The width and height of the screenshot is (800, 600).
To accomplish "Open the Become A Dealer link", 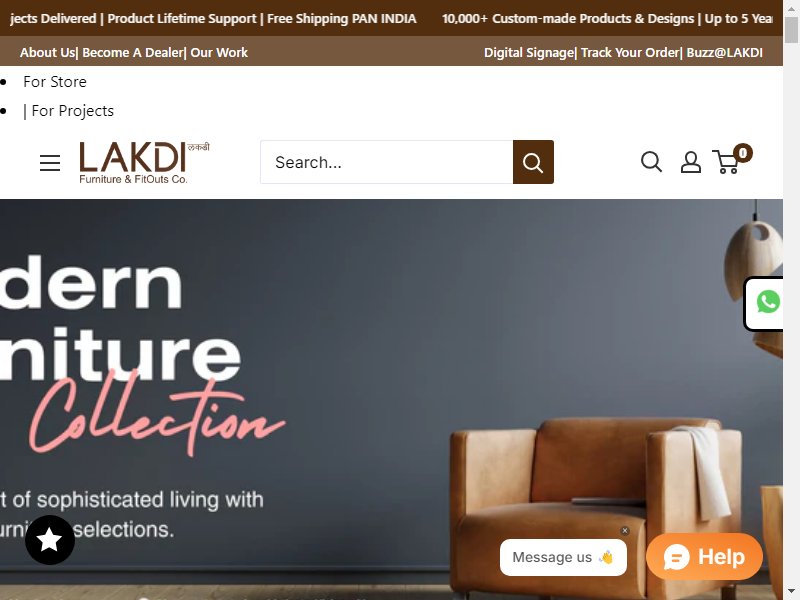I will point(132,53).
